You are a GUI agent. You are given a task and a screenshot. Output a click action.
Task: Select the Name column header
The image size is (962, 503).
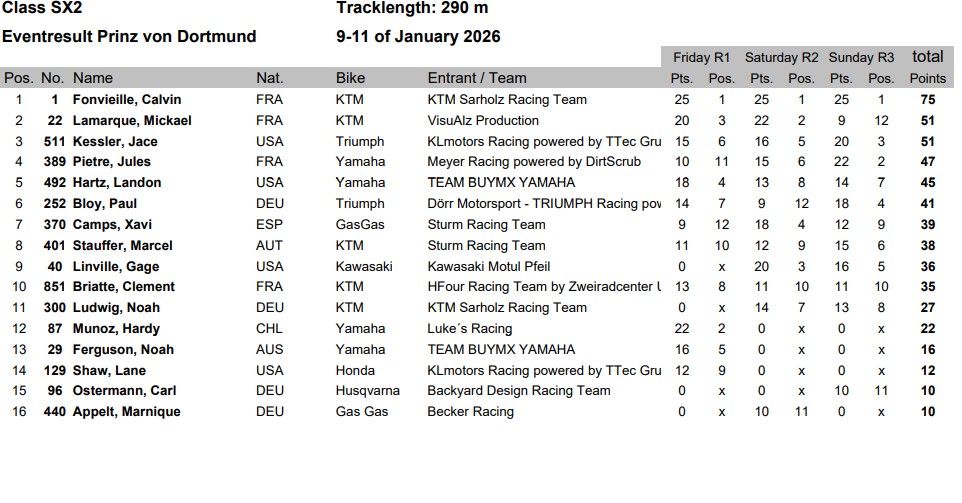[93, 78]
